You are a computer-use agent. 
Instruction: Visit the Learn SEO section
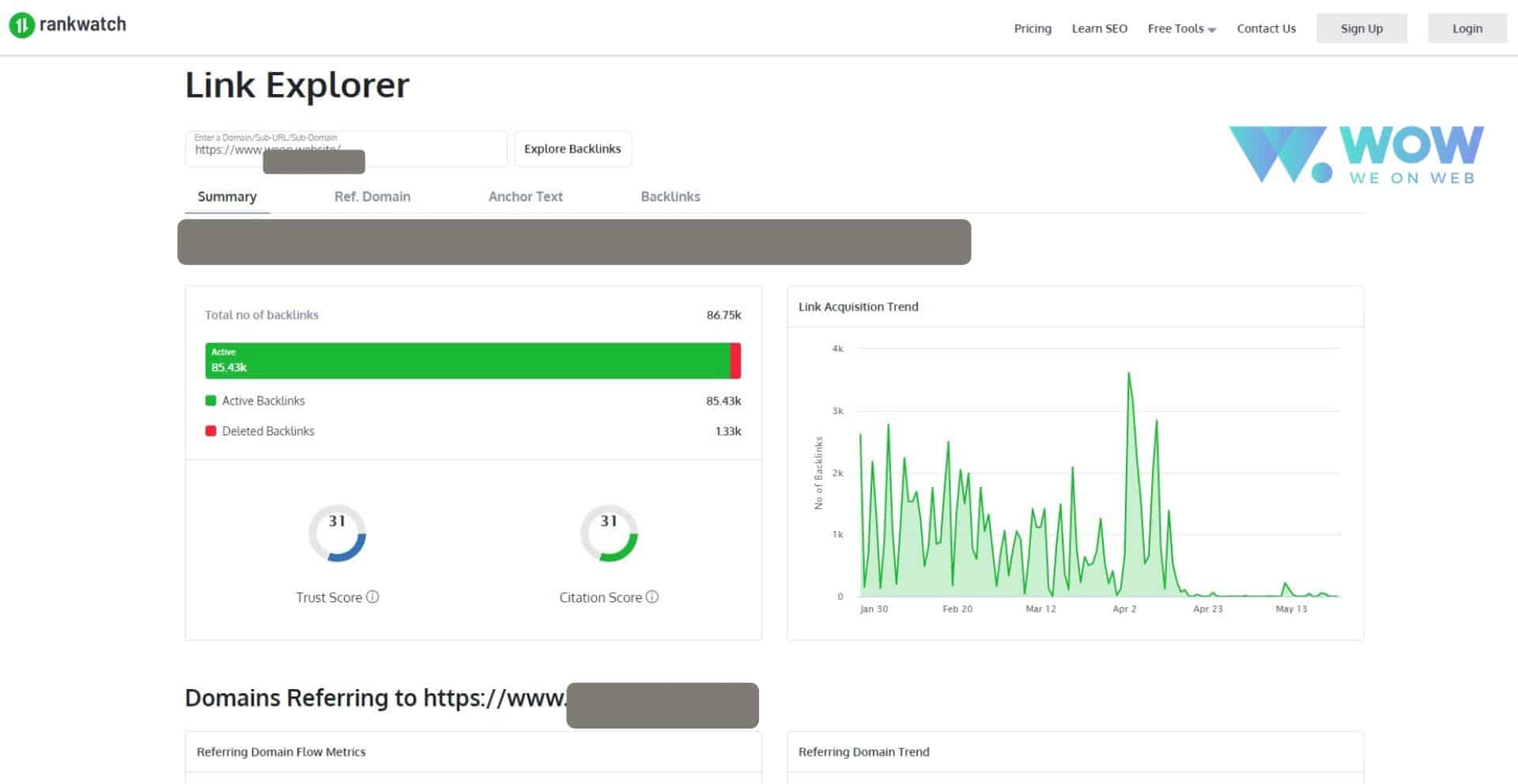point(1099,28)
